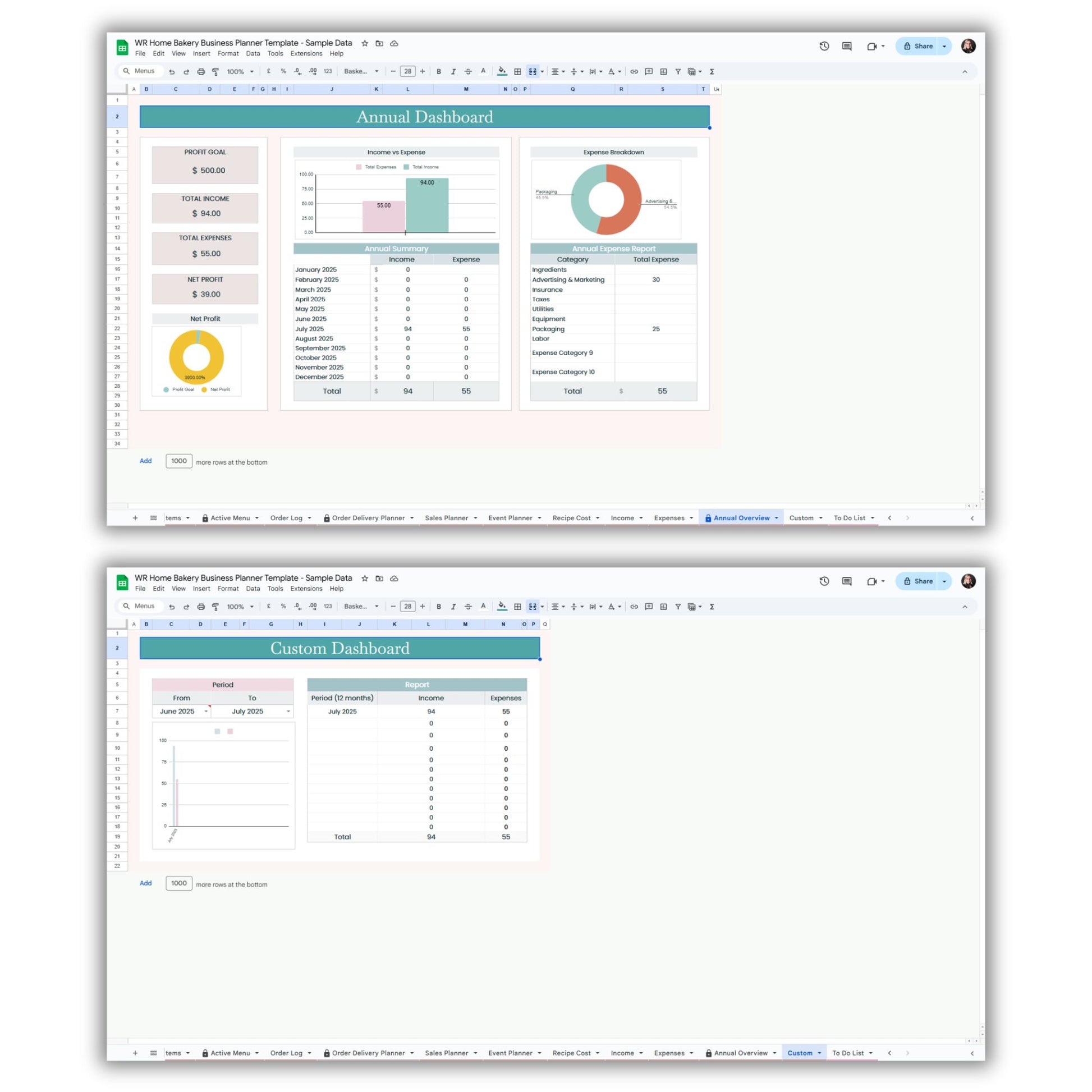Click the Share button in the top window

918,47
